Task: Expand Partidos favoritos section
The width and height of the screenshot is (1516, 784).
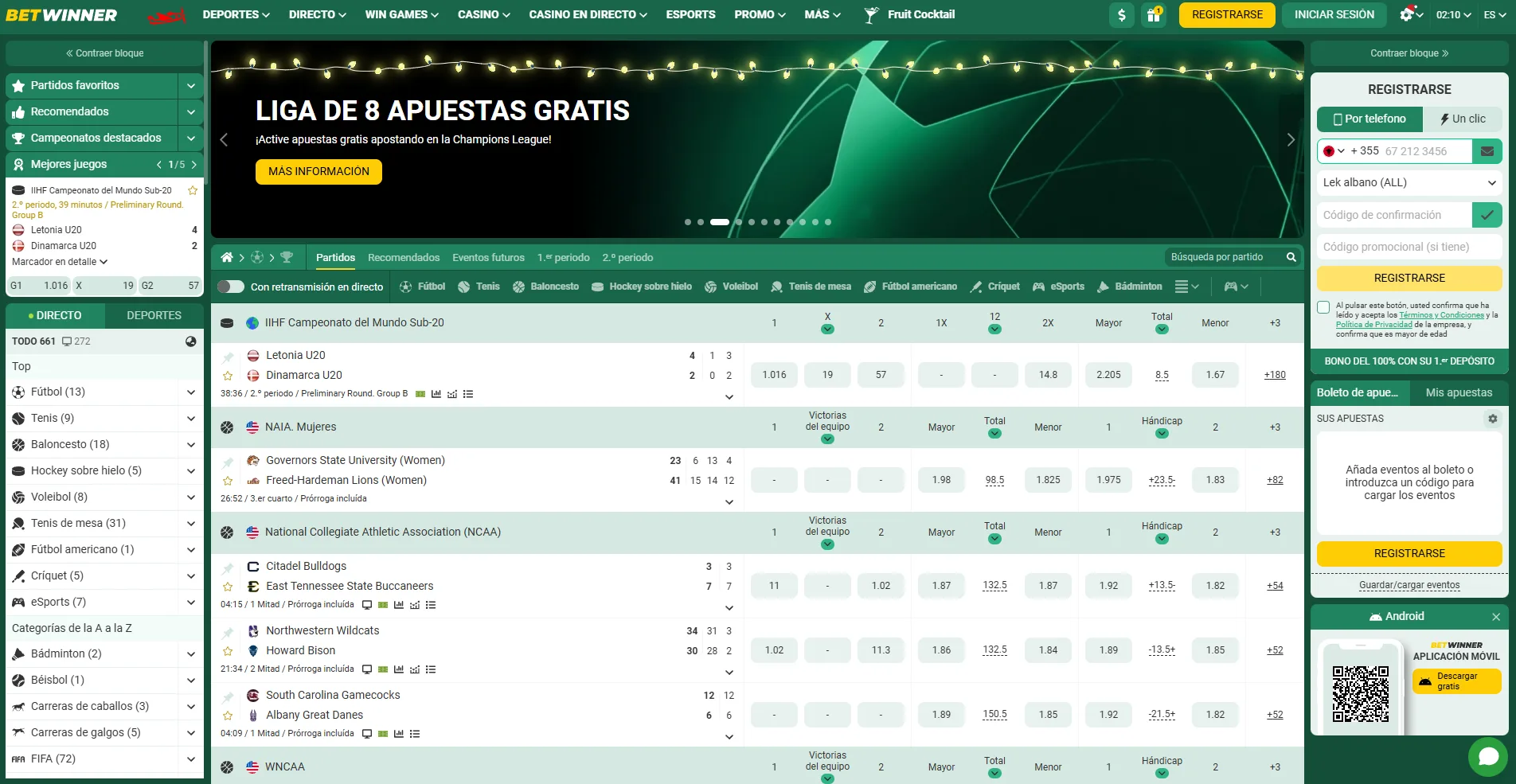Action: point(191,85)
